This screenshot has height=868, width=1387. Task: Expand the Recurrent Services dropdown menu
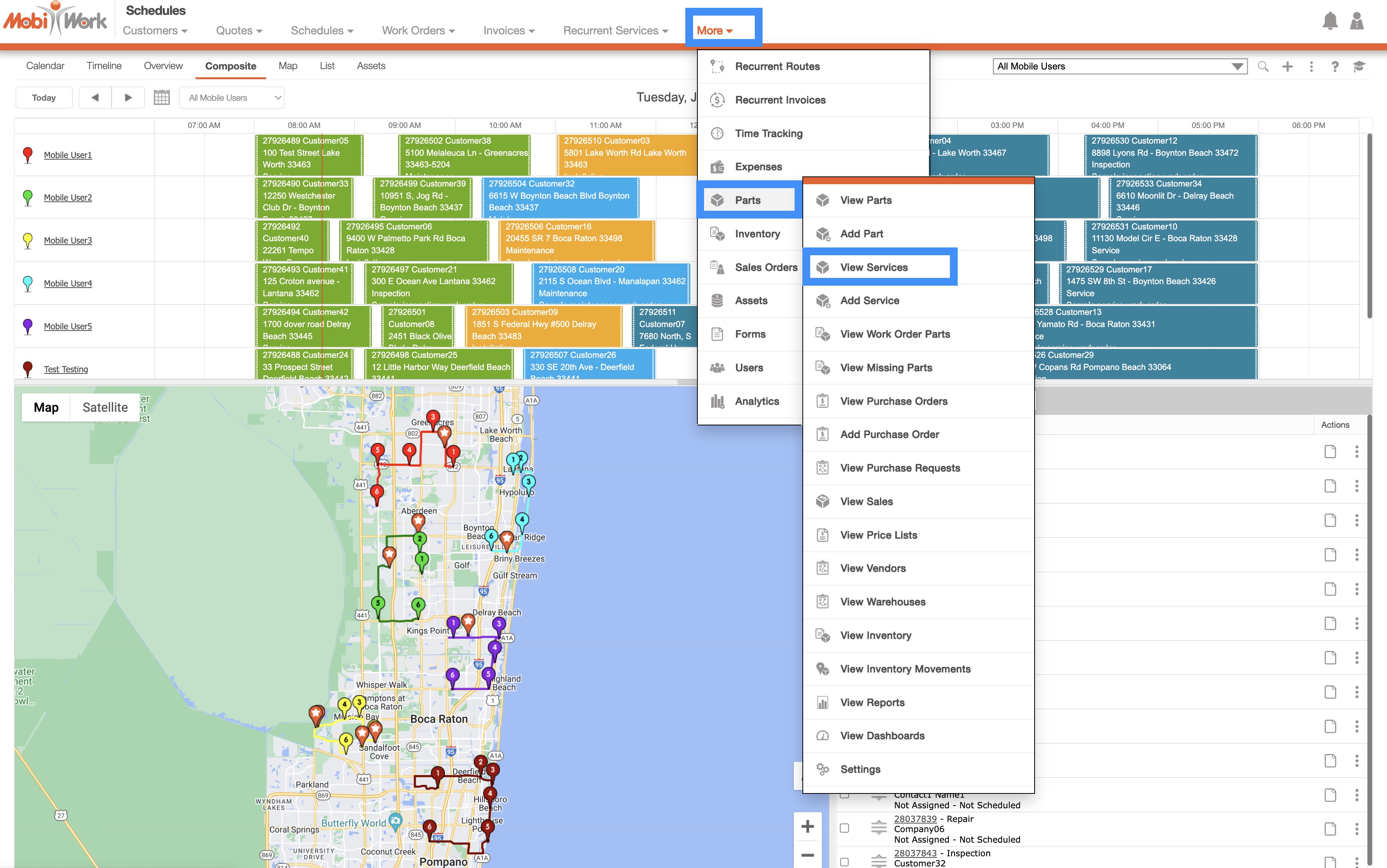click(x=615, y=30)
